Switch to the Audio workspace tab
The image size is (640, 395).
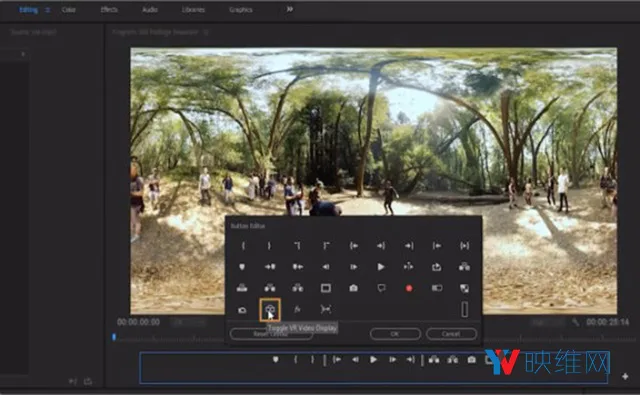point(150,9)
